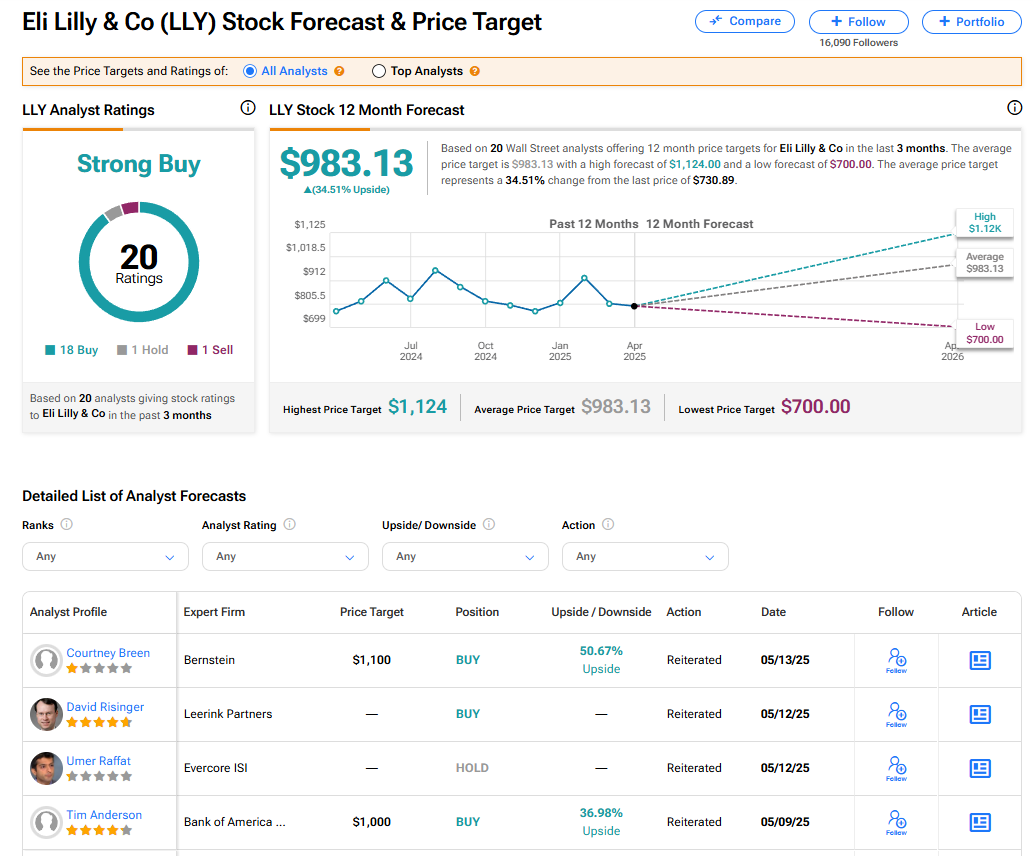Click the Action column header
The width and height of the screenshot is (1033, 856).
tap(683, 612)
